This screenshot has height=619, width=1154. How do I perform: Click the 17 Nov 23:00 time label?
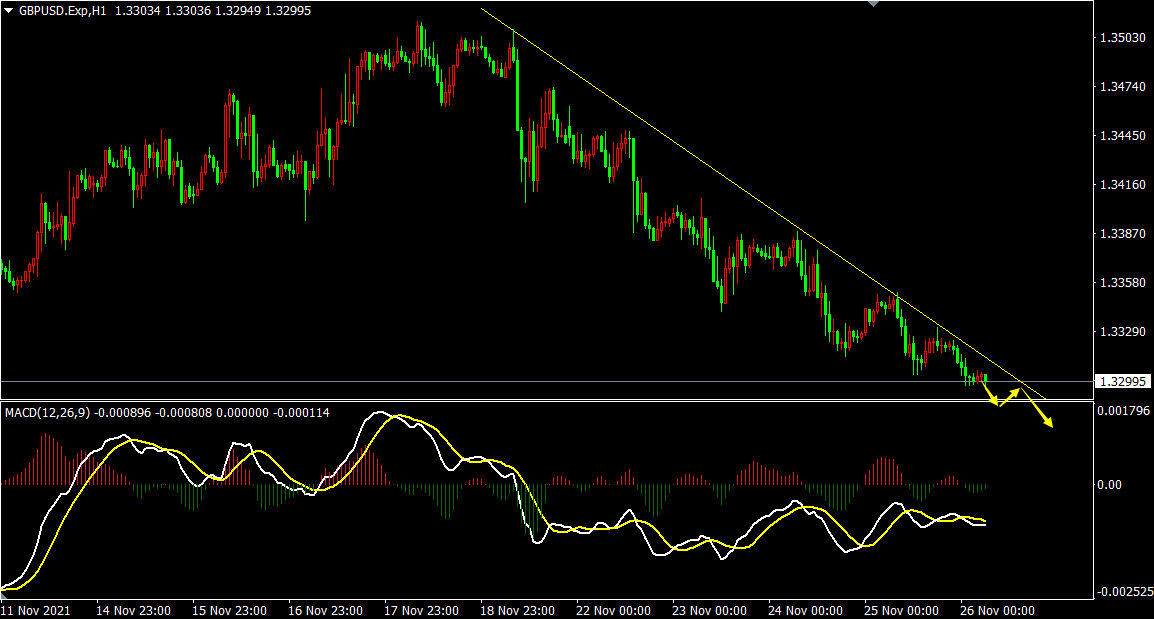(423, 610)
